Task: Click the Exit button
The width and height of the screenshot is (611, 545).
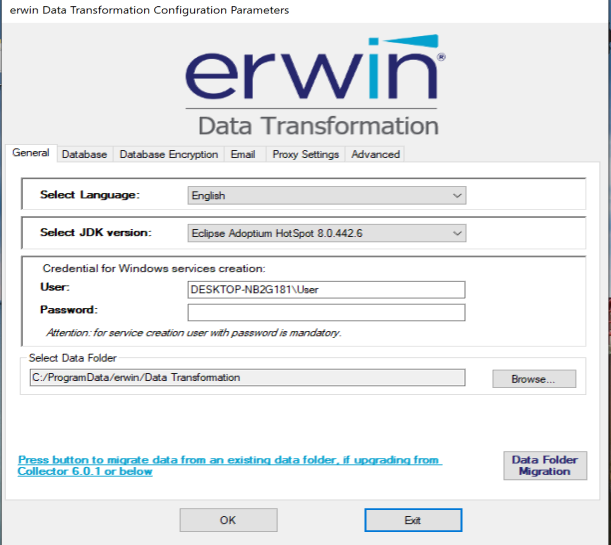Action: pyautogui.click(x=413, y=520)
